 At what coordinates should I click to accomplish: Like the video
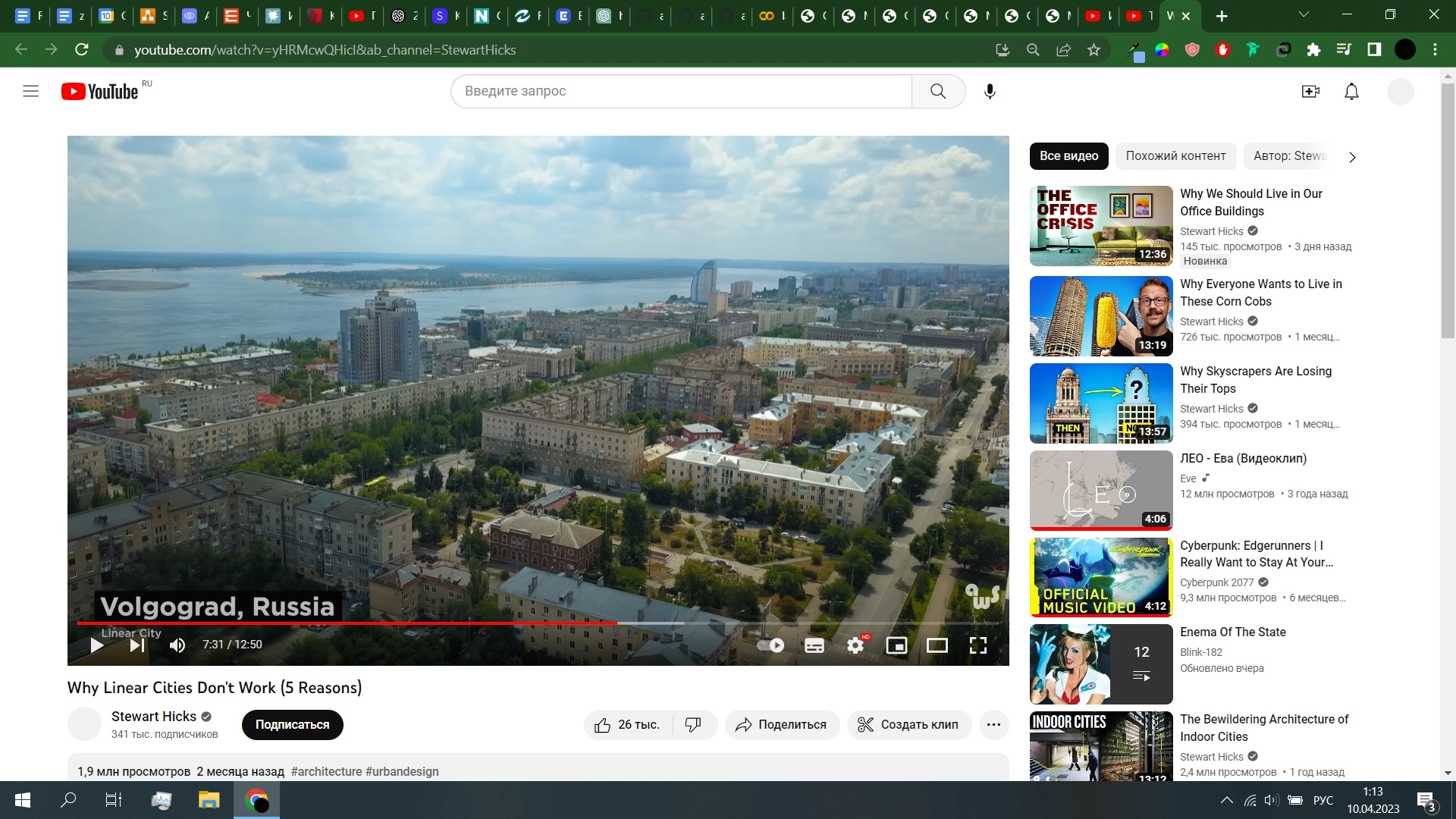coord(627,725)
